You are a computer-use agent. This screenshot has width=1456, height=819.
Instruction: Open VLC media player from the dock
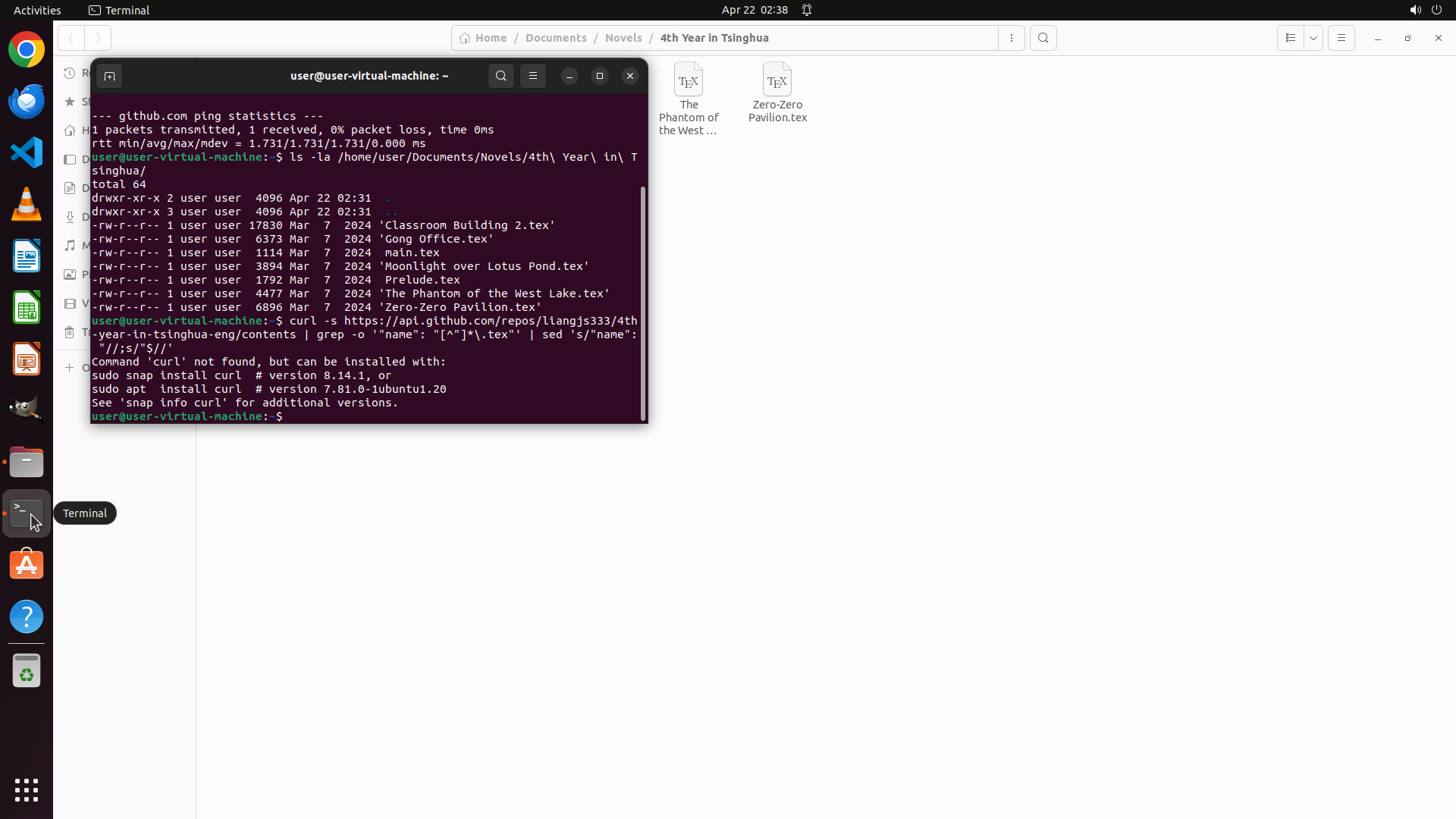coord(27,205)
